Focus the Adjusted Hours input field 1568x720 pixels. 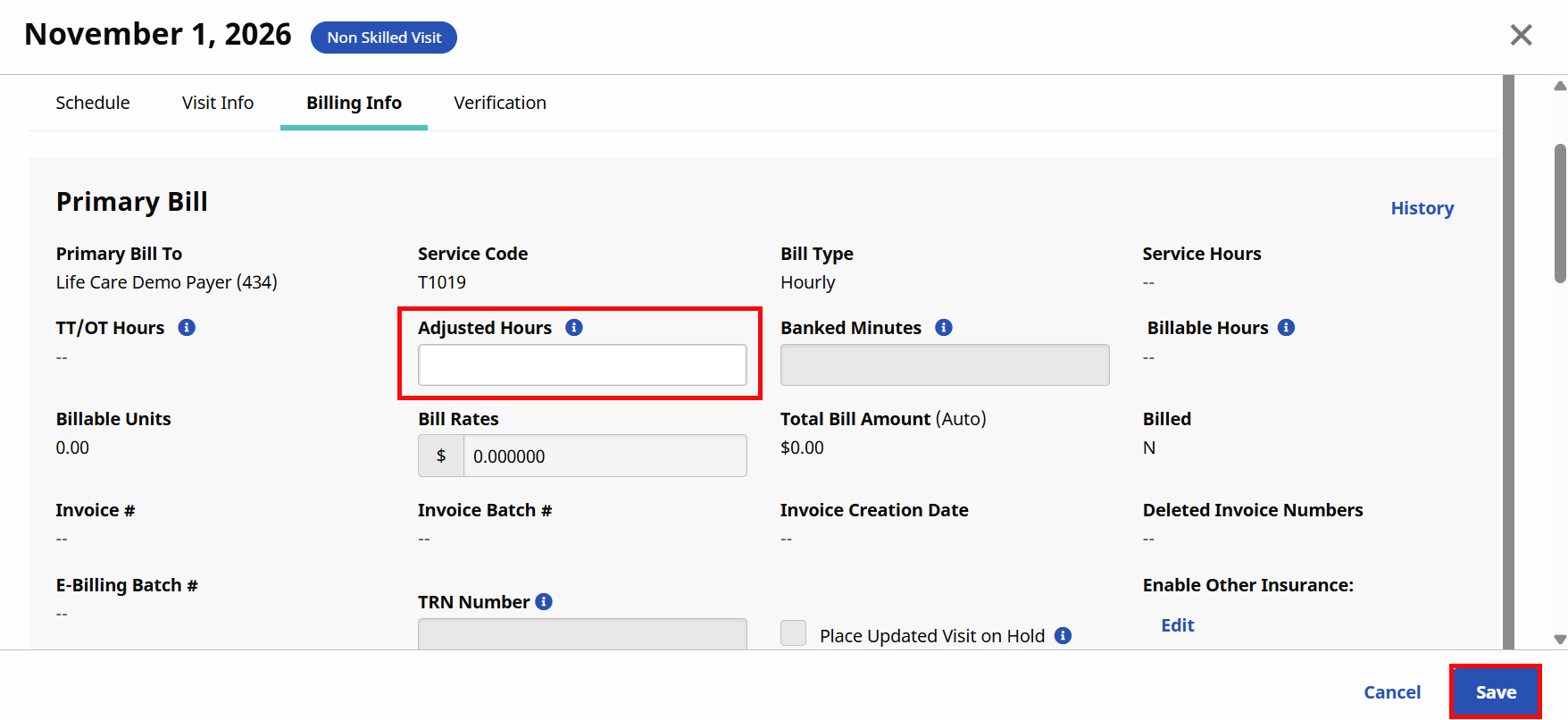point(582,365)
